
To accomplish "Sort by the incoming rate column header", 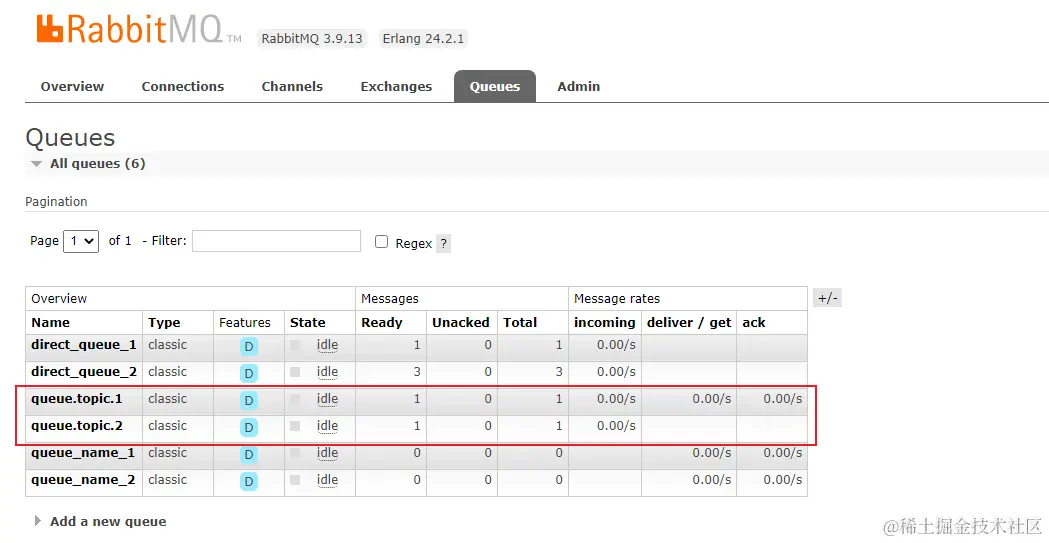I will 605,322.
